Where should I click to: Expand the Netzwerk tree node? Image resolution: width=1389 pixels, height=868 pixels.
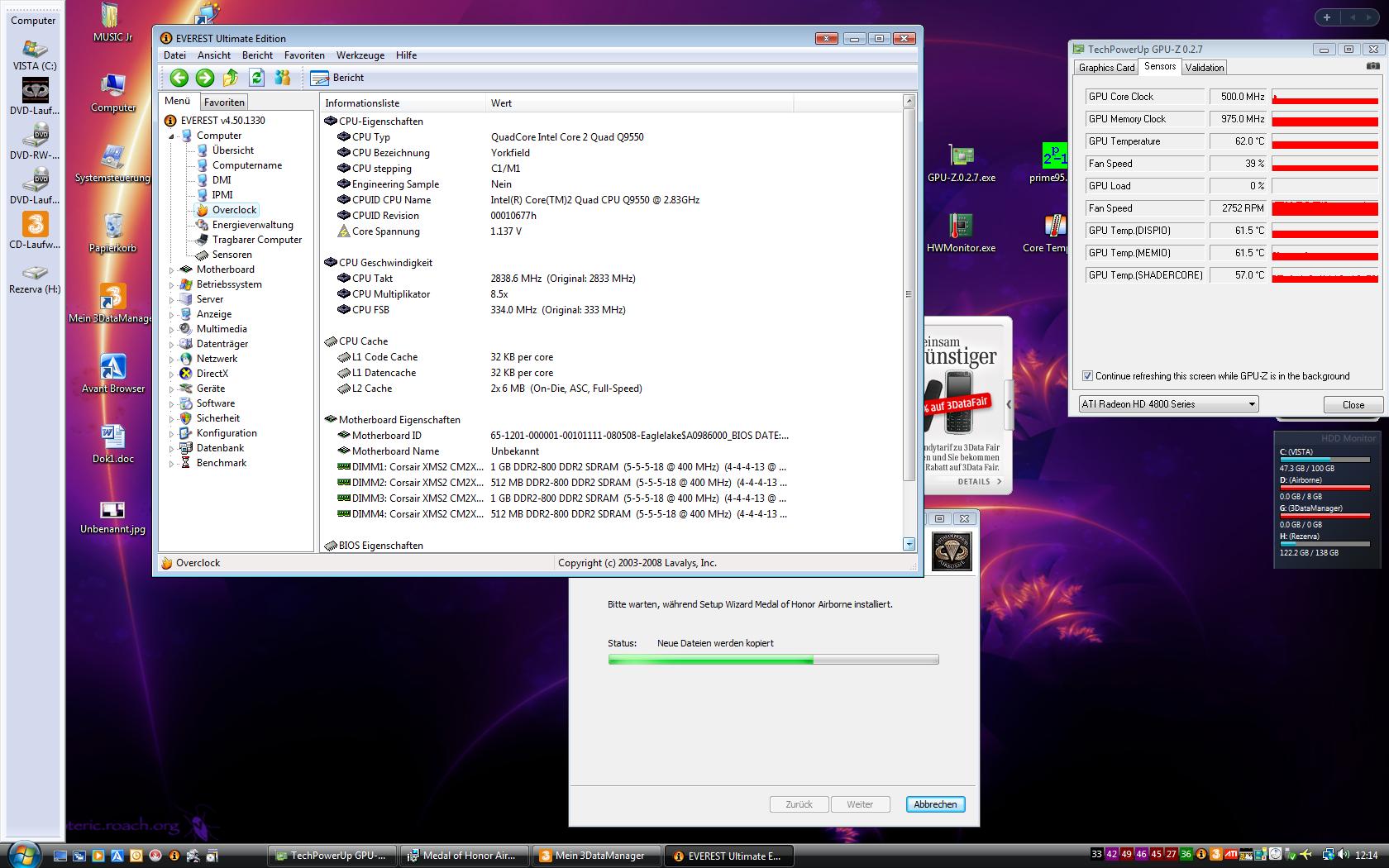click(172, 359)
